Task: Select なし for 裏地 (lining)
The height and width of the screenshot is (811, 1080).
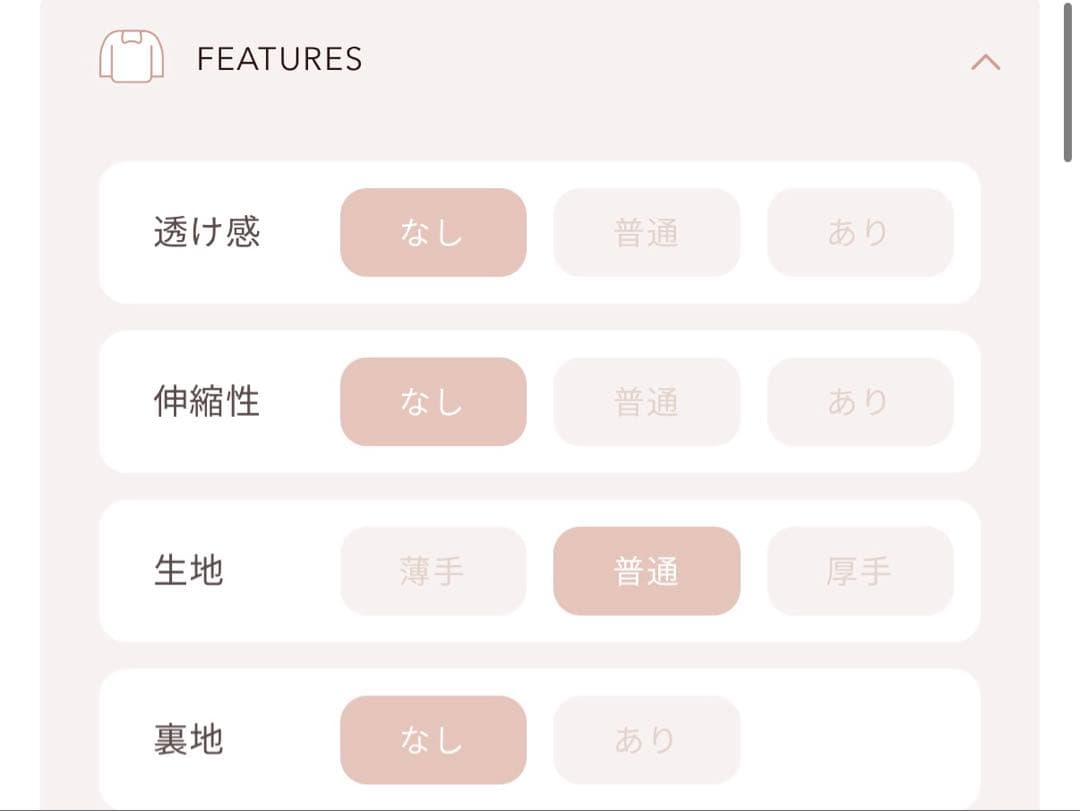Action: (433, 739)
